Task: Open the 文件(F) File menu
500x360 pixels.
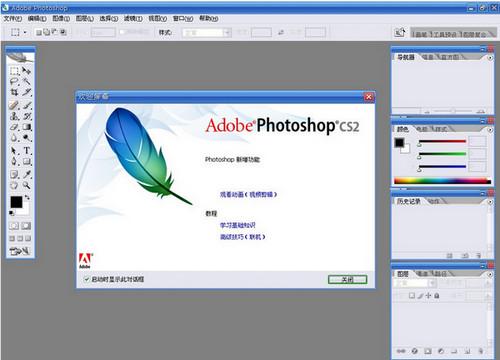Action: [x=13, y=19]
